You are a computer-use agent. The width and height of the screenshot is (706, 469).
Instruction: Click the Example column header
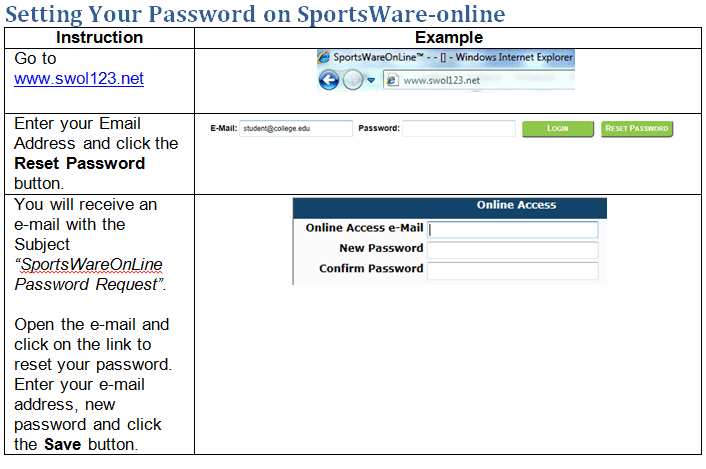point(449,37)
